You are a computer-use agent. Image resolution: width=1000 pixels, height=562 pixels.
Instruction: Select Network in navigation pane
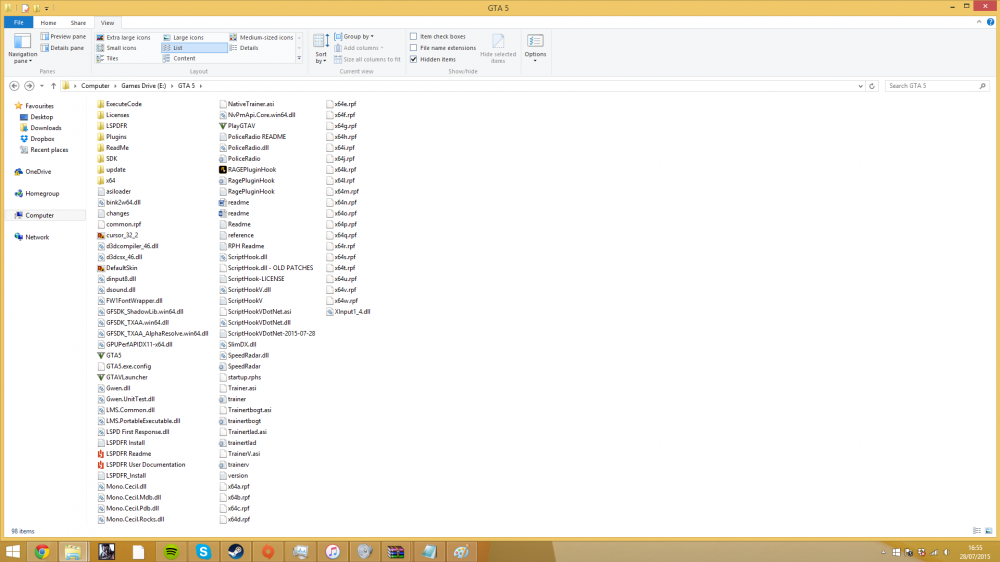tap(37, 237)
